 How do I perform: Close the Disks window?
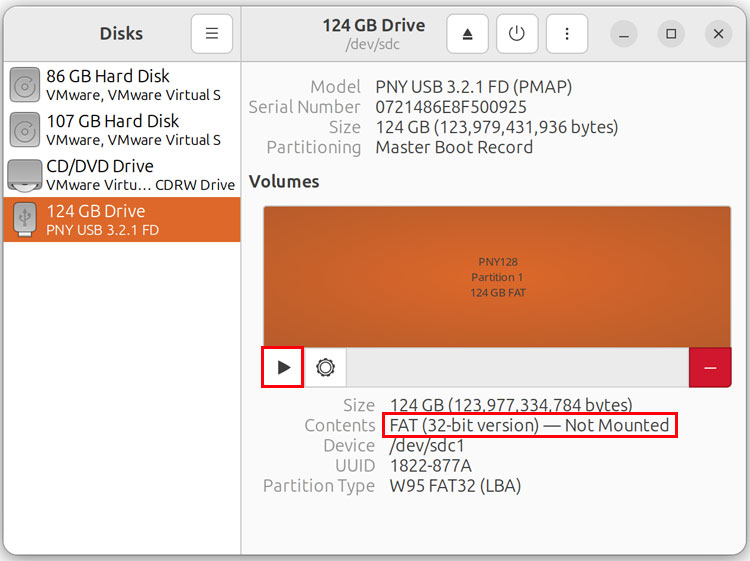click(x=718, y=34)
